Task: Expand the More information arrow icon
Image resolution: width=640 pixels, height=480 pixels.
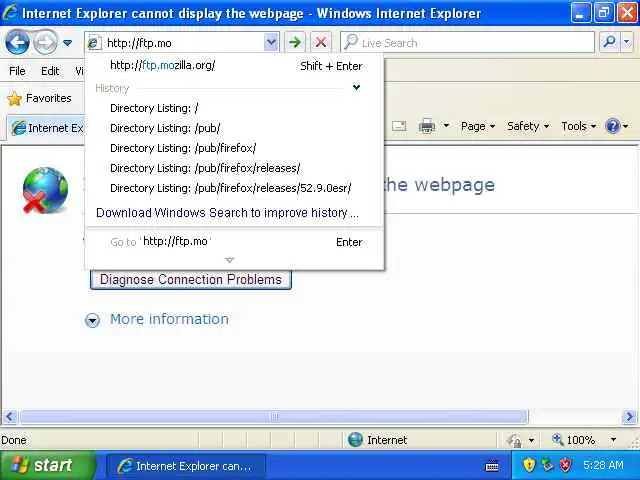Action: tap(93, 320)
